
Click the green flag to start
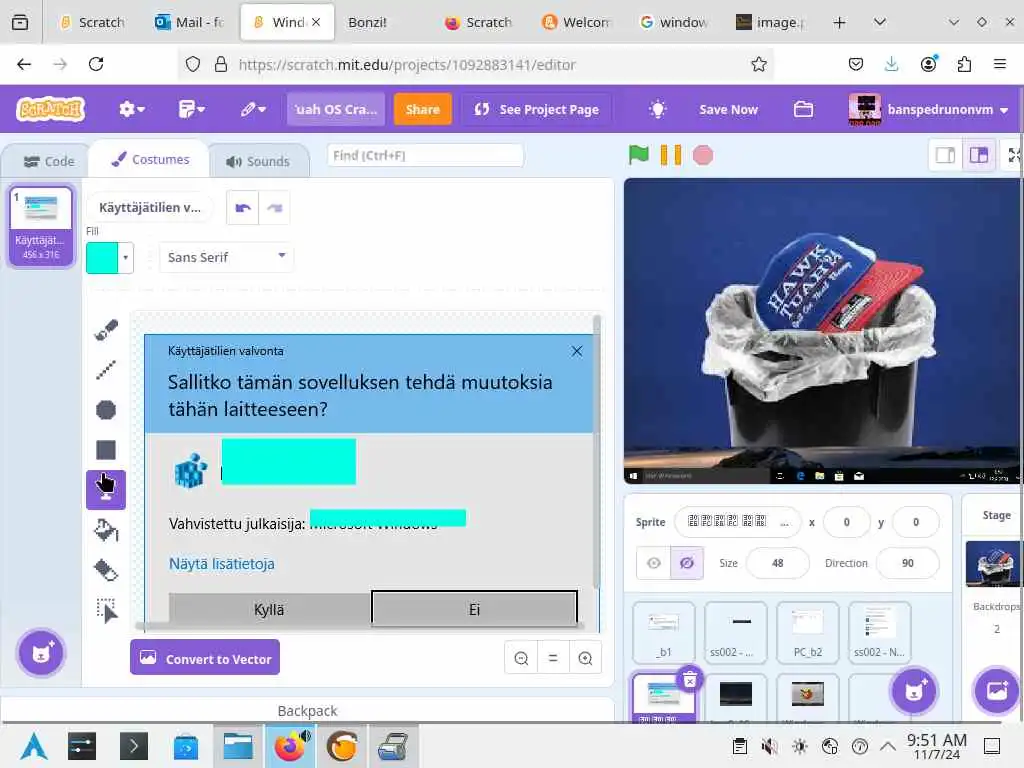coord(638,155)
